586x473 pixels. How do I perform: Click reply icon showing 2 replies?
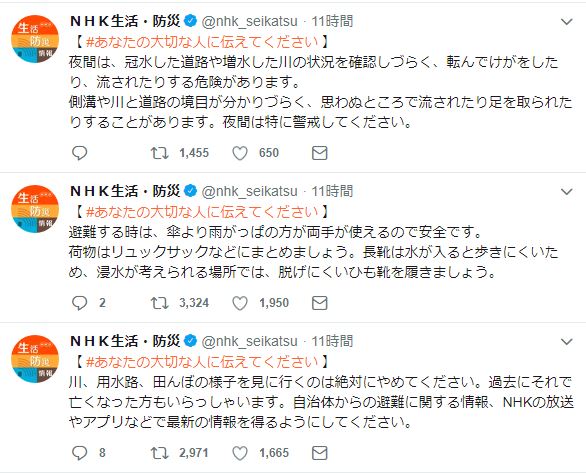tap(79, 303)
